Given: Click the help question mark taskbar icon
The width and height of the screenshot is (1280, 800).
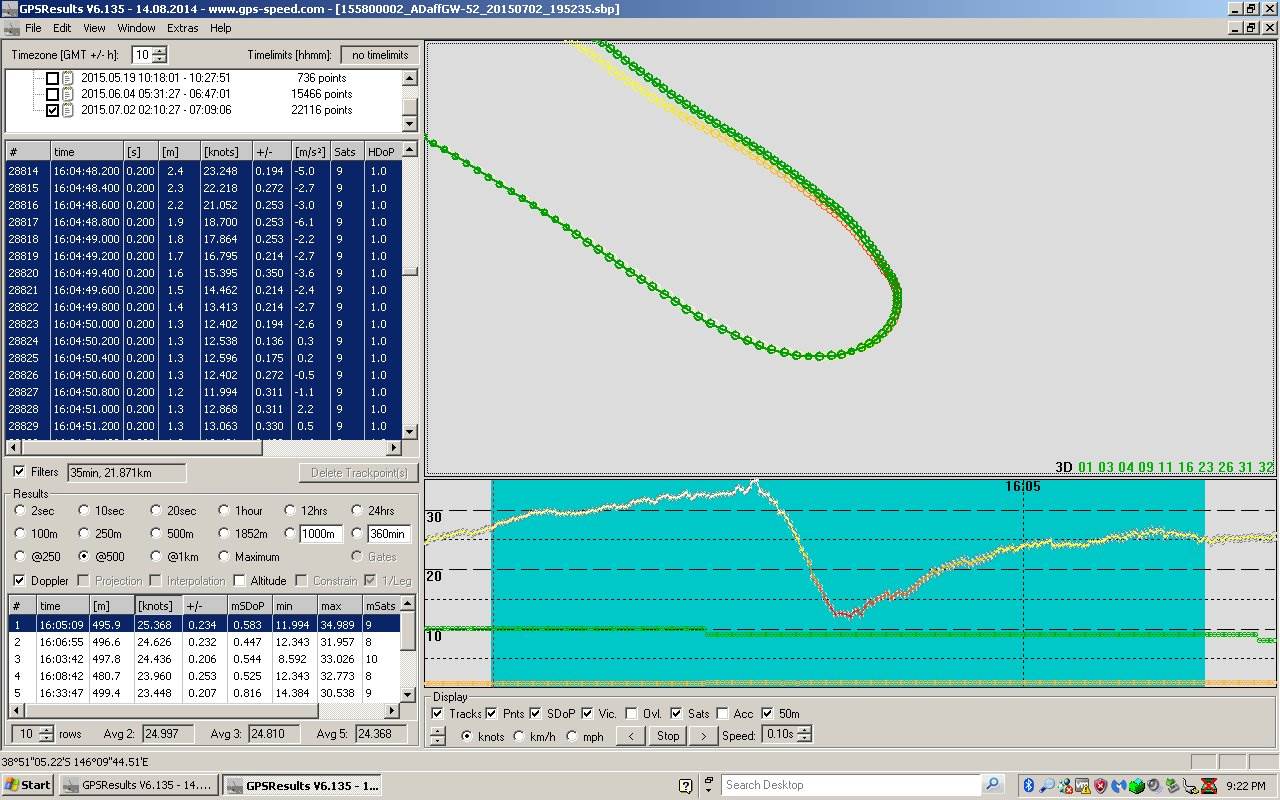Looking at the screenshot, I should click(x=685, y=785).
